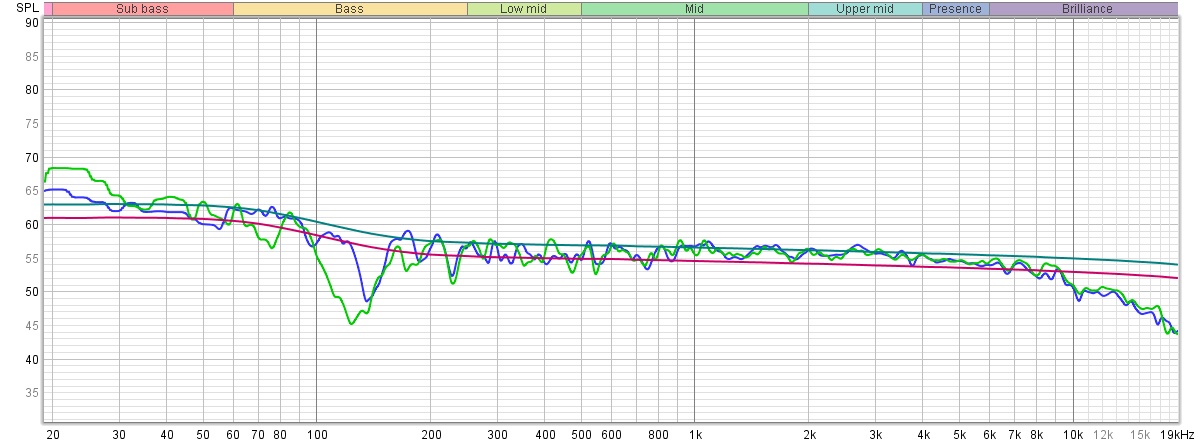Click the 90 dB axis value
The image size is (1200, 447).
coord(32,22)
